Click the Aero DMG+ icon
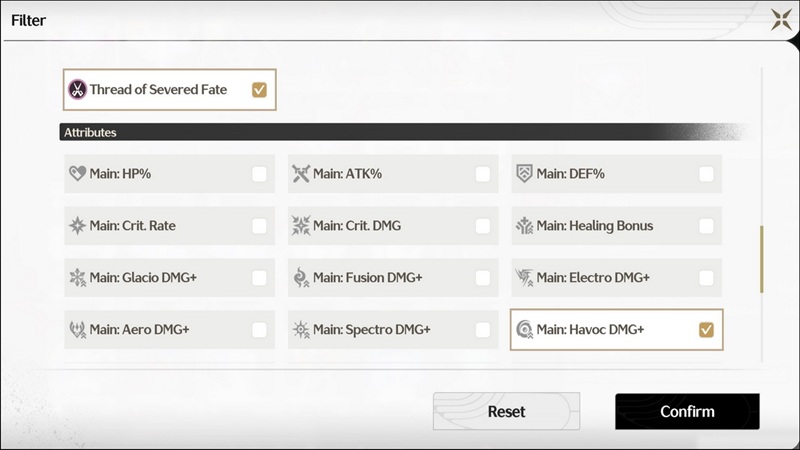Image resolution: width=800 pixels, height=450 pixels. pos(77,330)
